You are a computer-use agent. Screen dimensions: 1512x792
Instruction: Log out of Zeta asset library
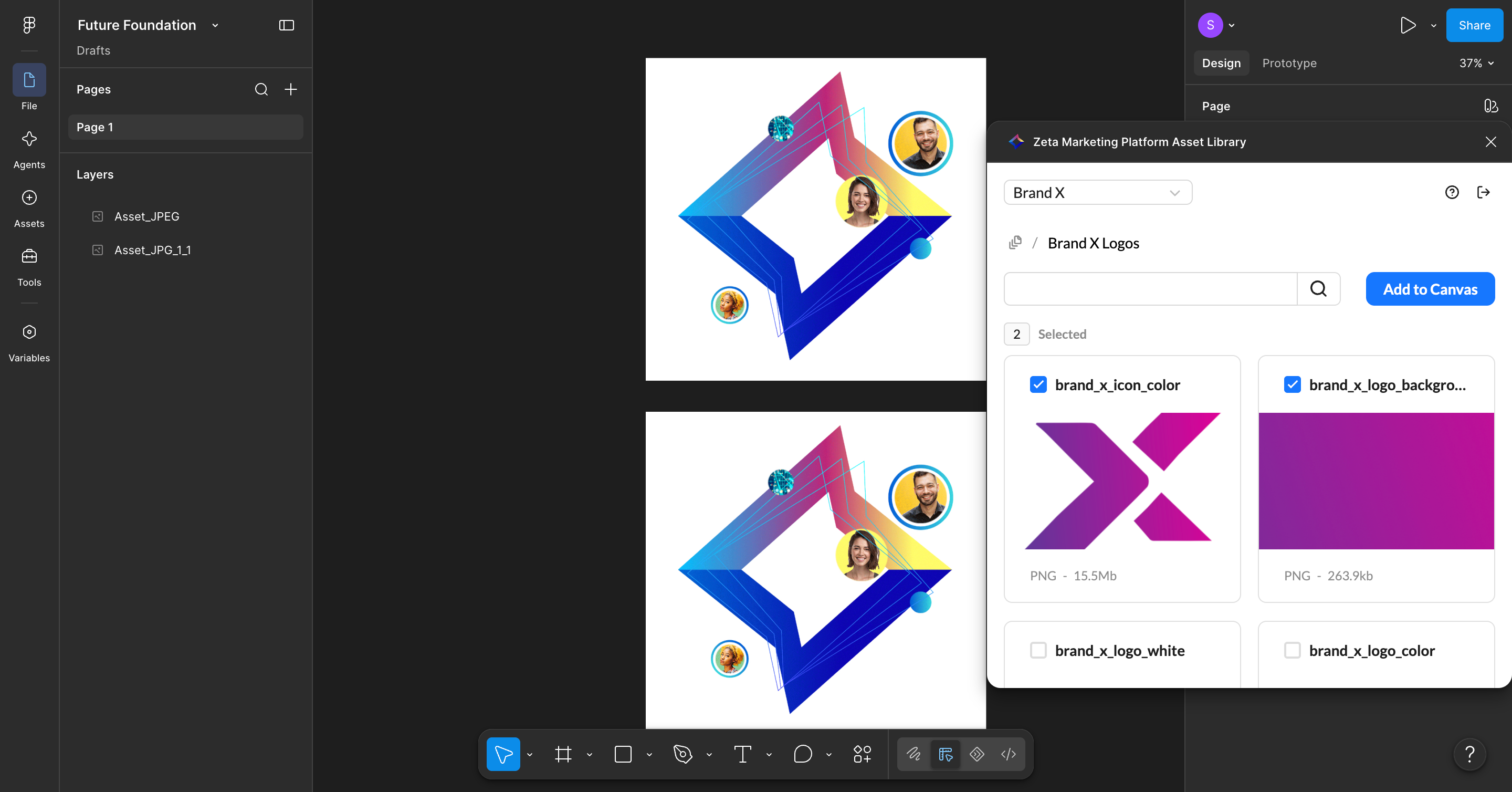point(1483,193)
